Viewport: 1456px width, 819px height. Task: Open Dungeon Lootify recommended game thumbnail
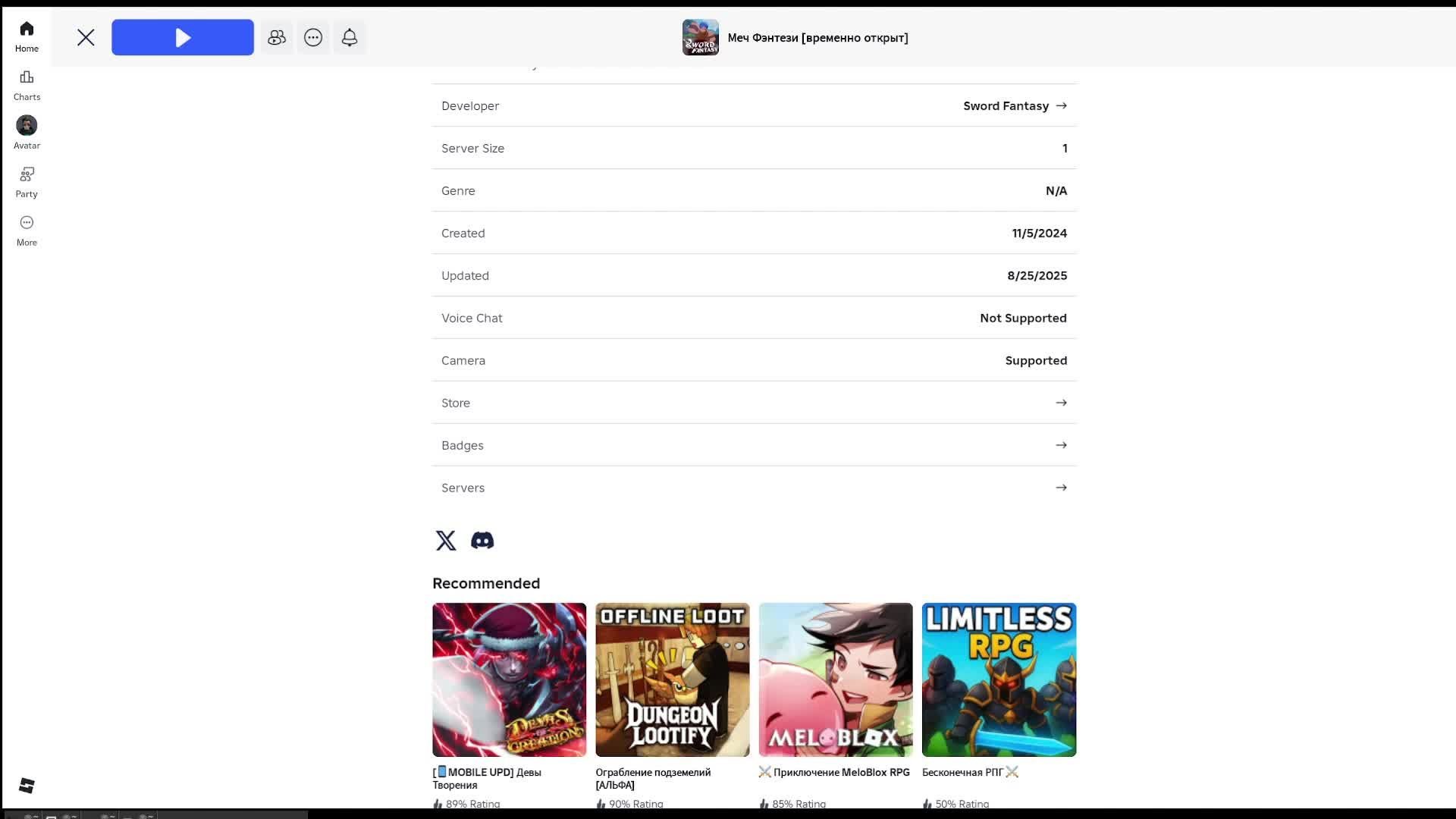[672, 679]
